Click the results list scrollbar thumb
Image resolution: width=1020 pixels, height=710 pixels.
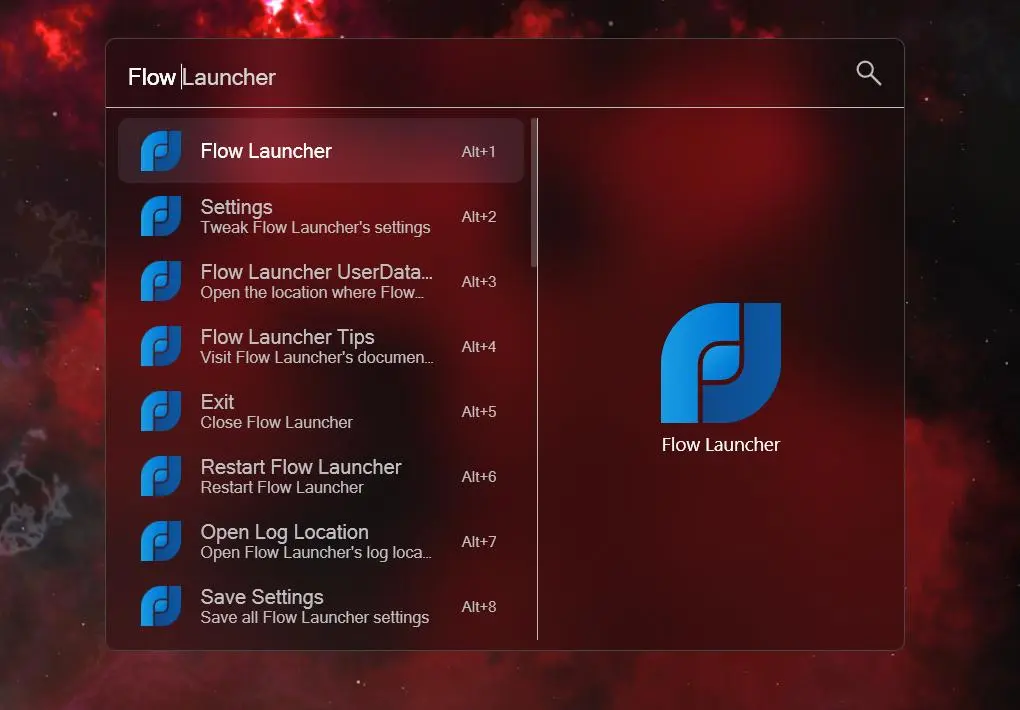tap(534, 193)
